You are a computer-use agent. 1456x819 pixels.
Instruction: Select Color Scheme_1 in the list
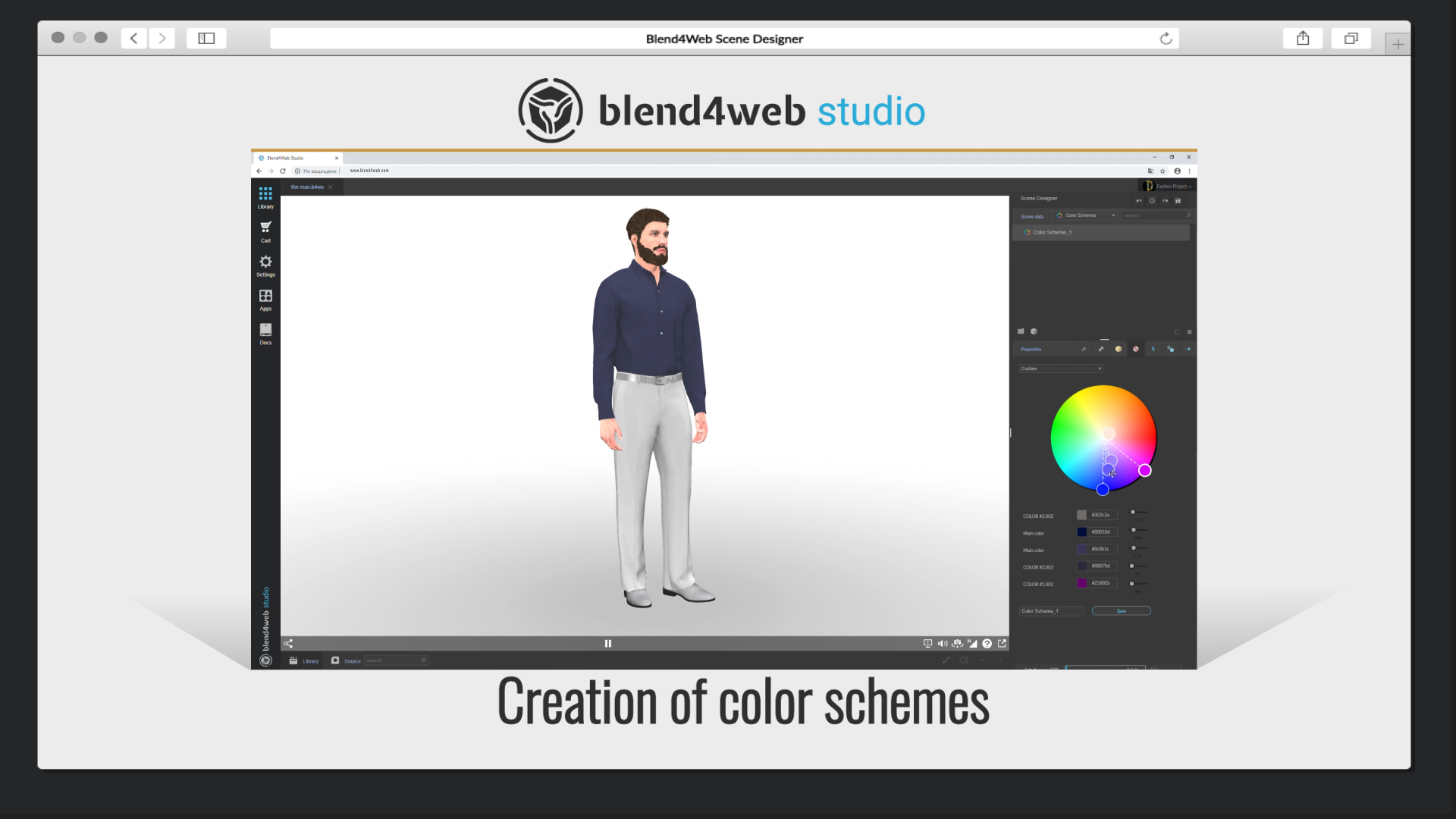point(1101,232)
